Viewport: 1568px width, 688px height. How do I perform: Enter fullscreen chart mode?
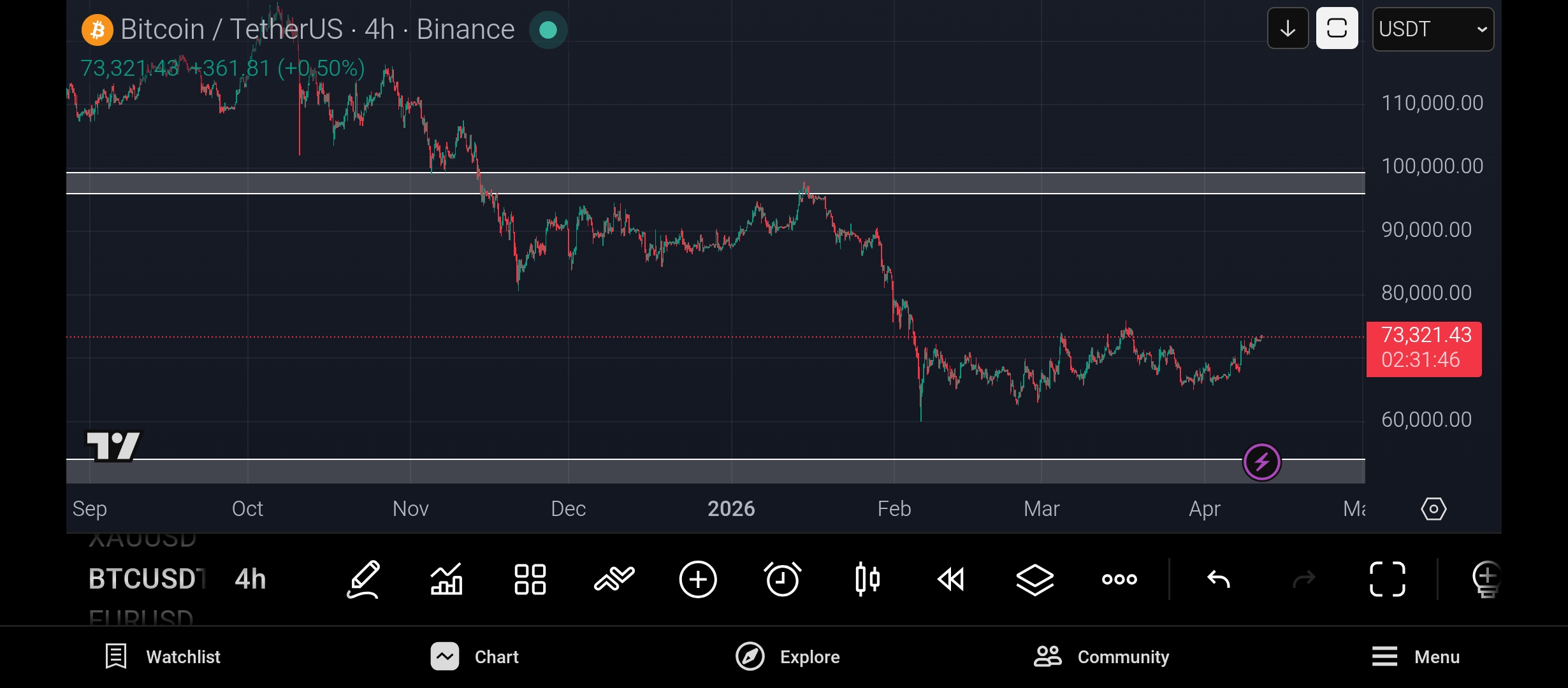point(1387,579)
